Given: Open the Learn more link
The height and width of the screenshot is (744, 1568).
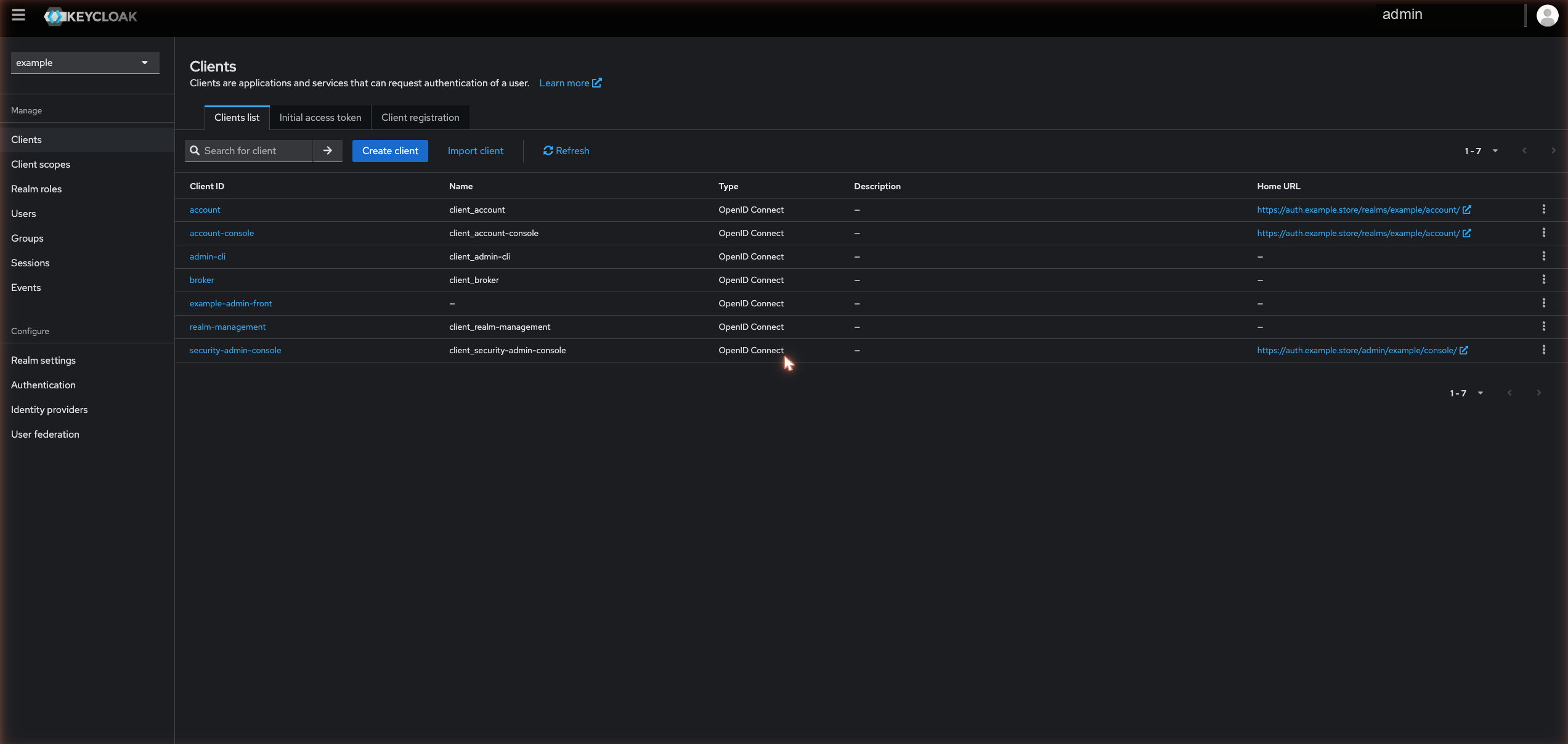Looking at the screenshot, I should click(x=571, y=83).
